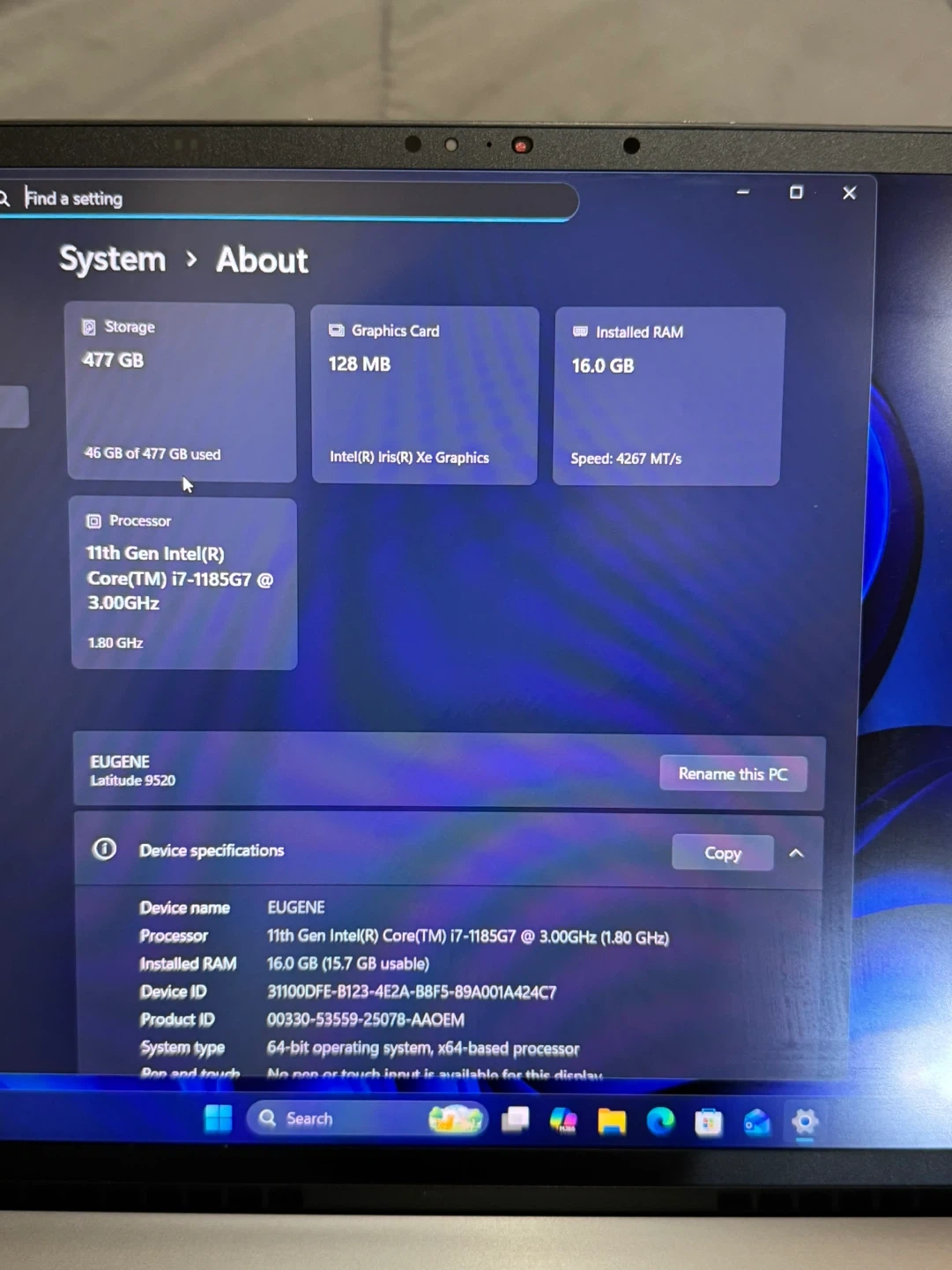Viewport: 952px width, 1270px height.
Task: Launch Microsoft 365 Copilot from taskbar
Action: coord(563,1121)
